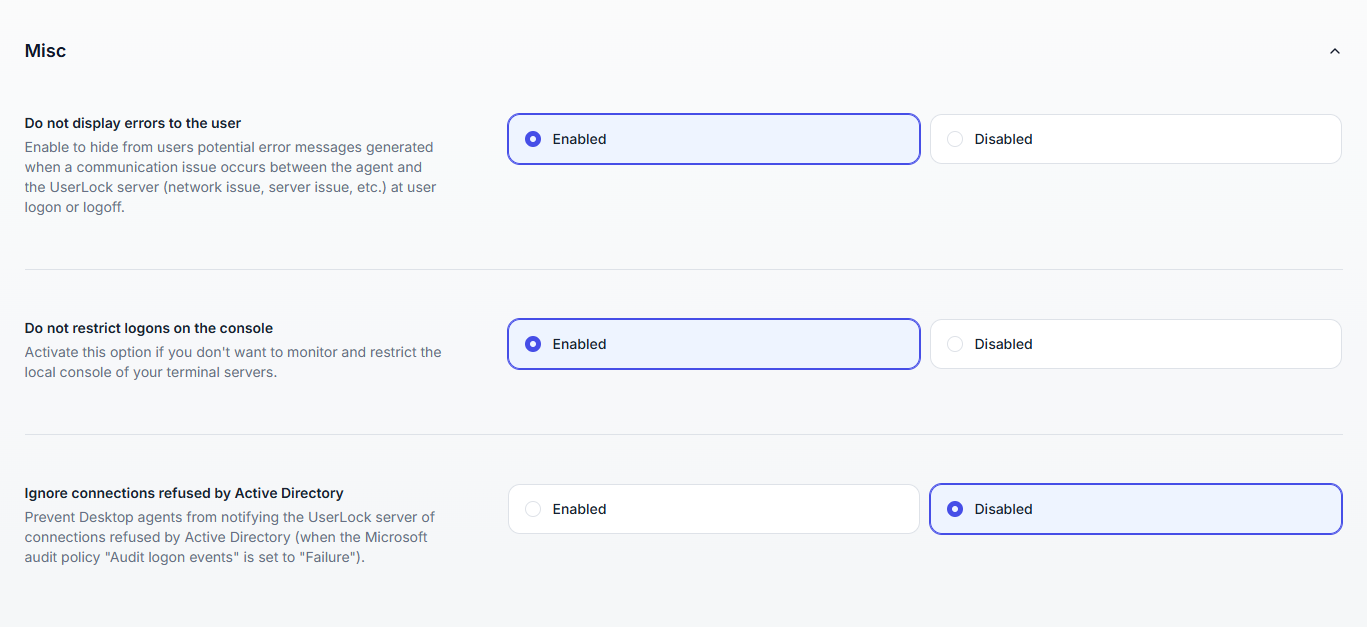Collapse the Misc section chevron
This screenshot has height=627, width=1367.
pos(1334,51)
